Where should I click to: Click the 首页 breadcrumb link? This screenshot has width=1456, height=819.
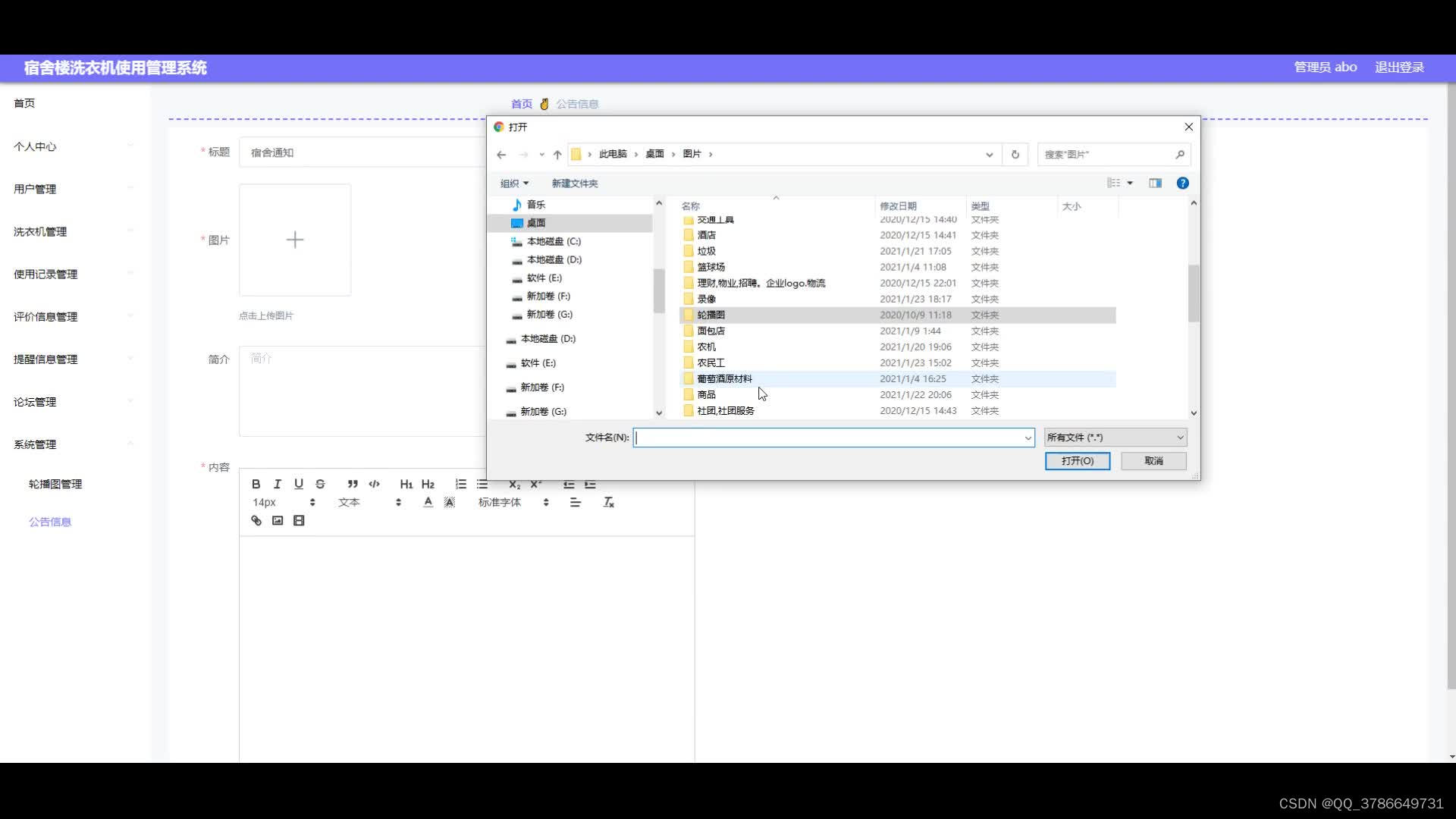pyautogui.click(x=521, y=104)
